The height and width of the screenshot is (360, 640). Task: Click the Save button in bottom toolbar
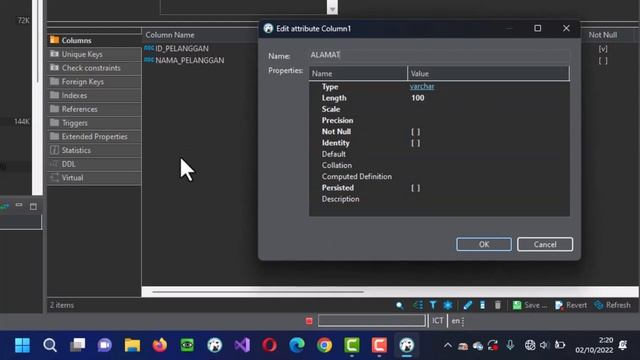click(530, 305)
